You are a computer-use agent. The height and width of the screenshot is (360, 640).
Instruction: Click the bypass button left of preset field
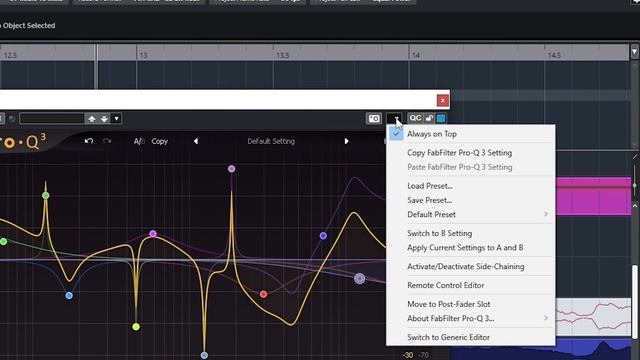[12, 119]
